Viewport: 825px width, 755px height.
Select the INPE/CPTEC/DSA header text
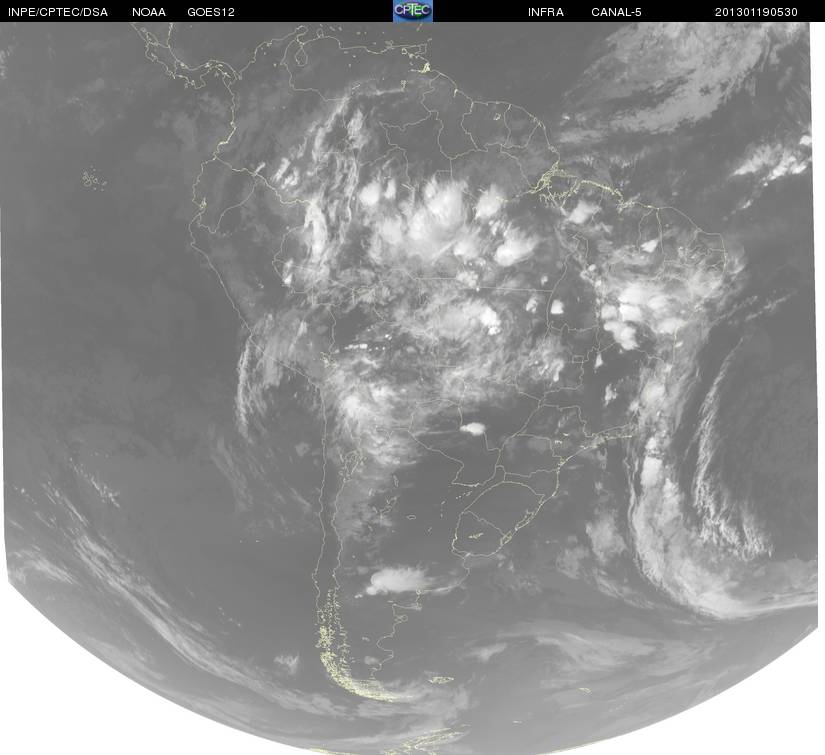click(58, 12)
